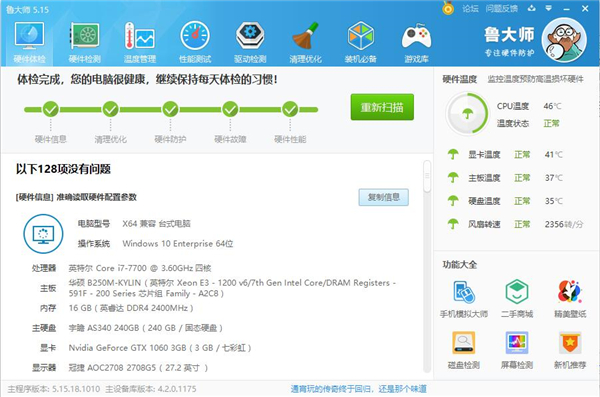600x397 pixels.
Task: Click the 重新扫描 rescan button
Action: (x=382, y=107)
